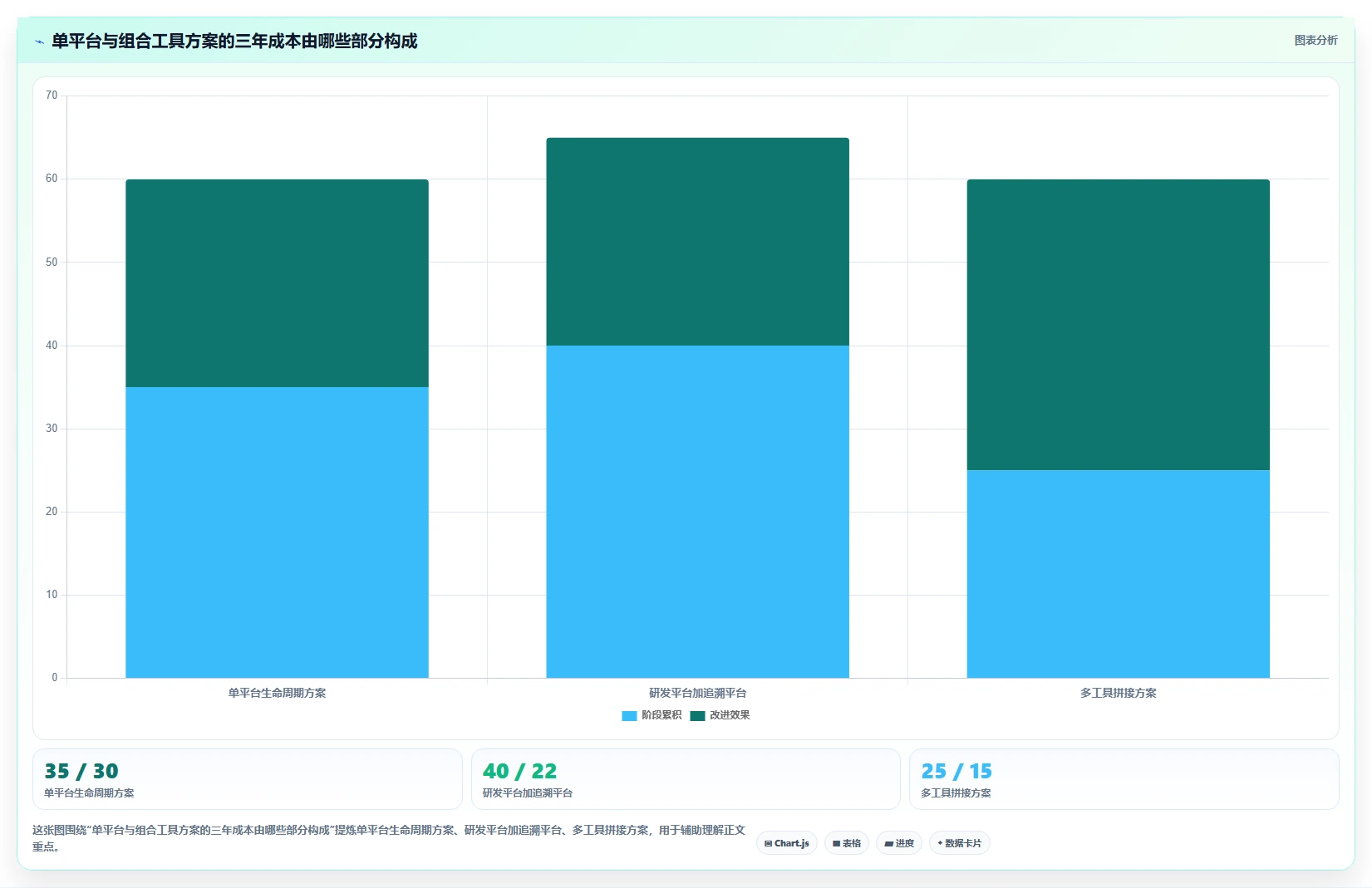Click y-axis tick label 70
Screen dimensions: 1372x888
(x=52, y=96)
